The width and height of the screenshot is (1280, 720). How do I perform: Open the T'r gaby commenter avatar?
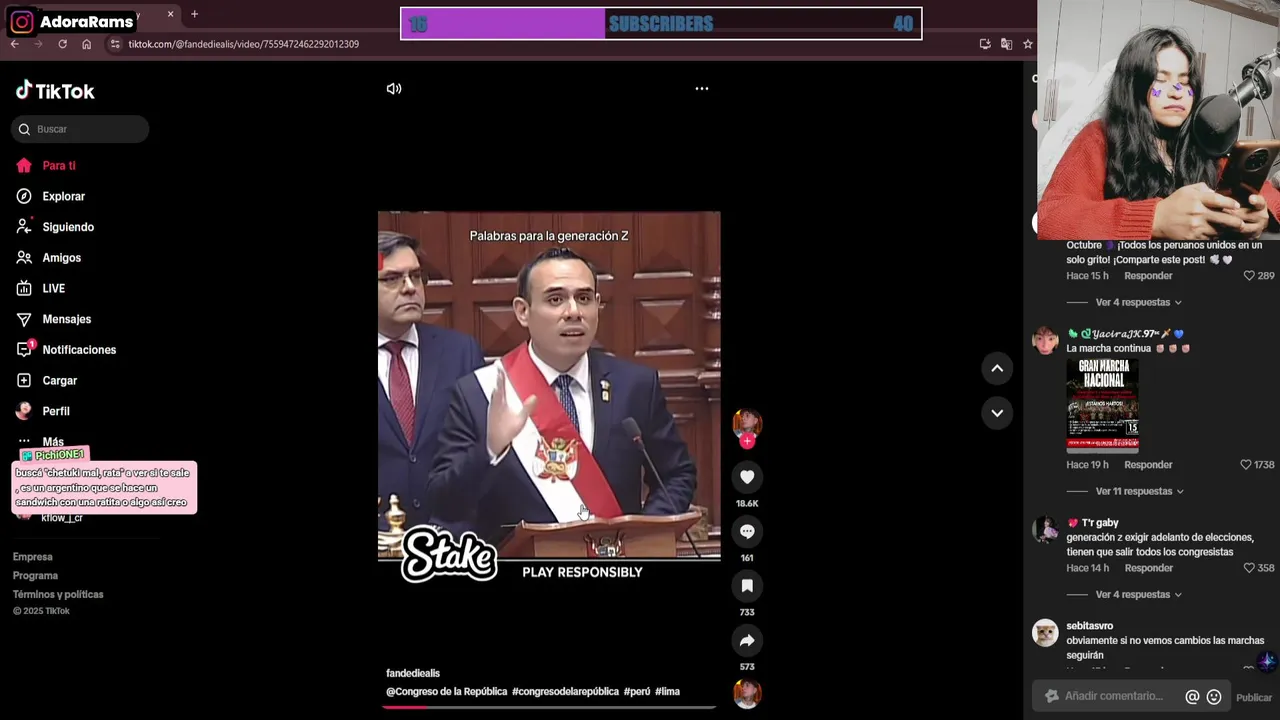click(1045, 529)
